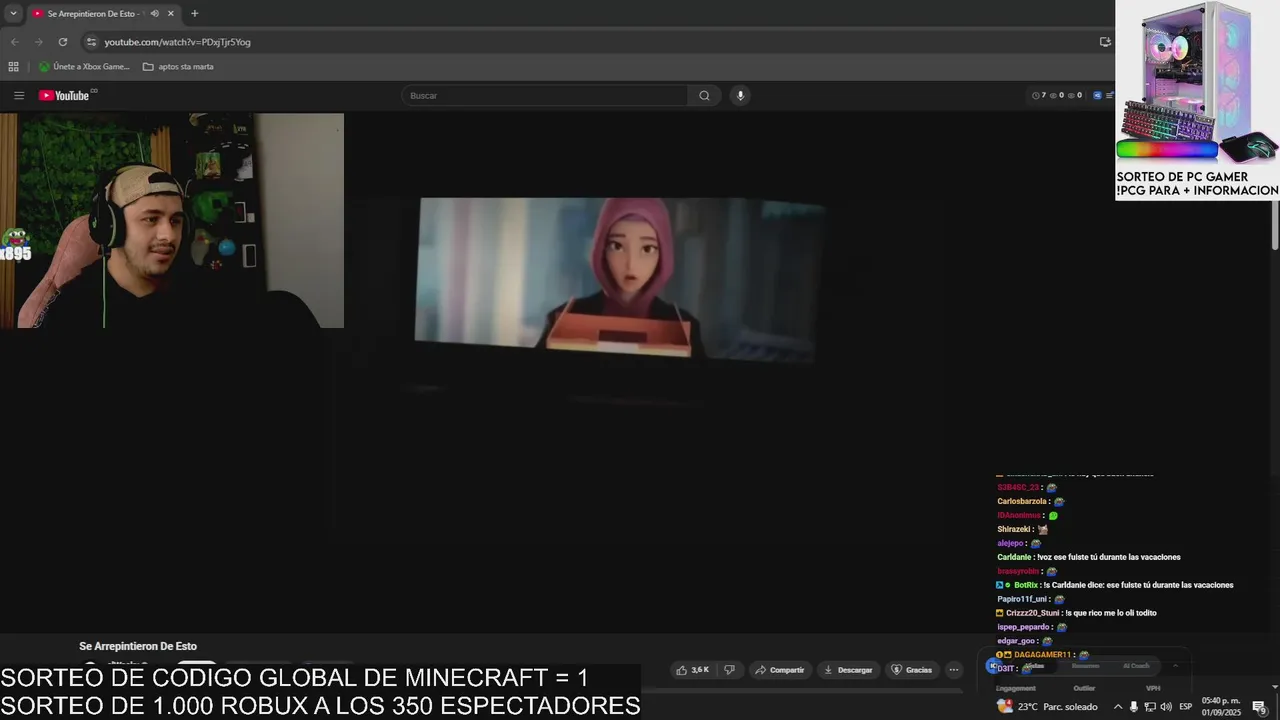Click the DAGAGAMER11 chat username
Viewport: 1280px width, 720px height.
[x=1041, y=655]
